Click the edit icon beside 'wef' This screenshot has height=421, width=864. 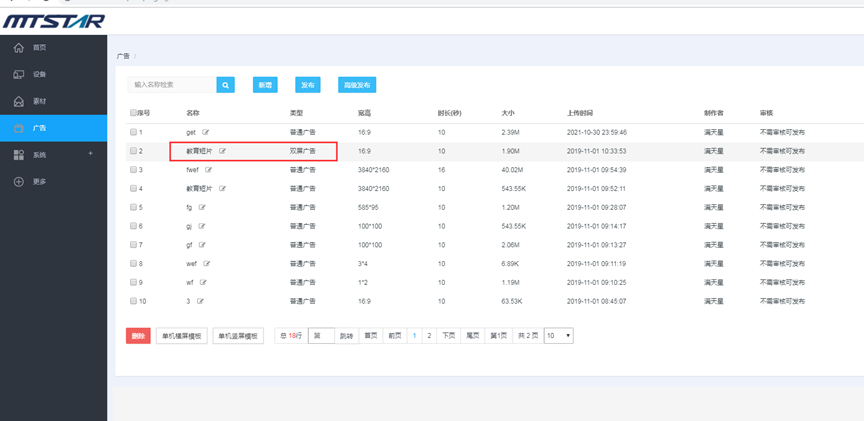[207, 264]
